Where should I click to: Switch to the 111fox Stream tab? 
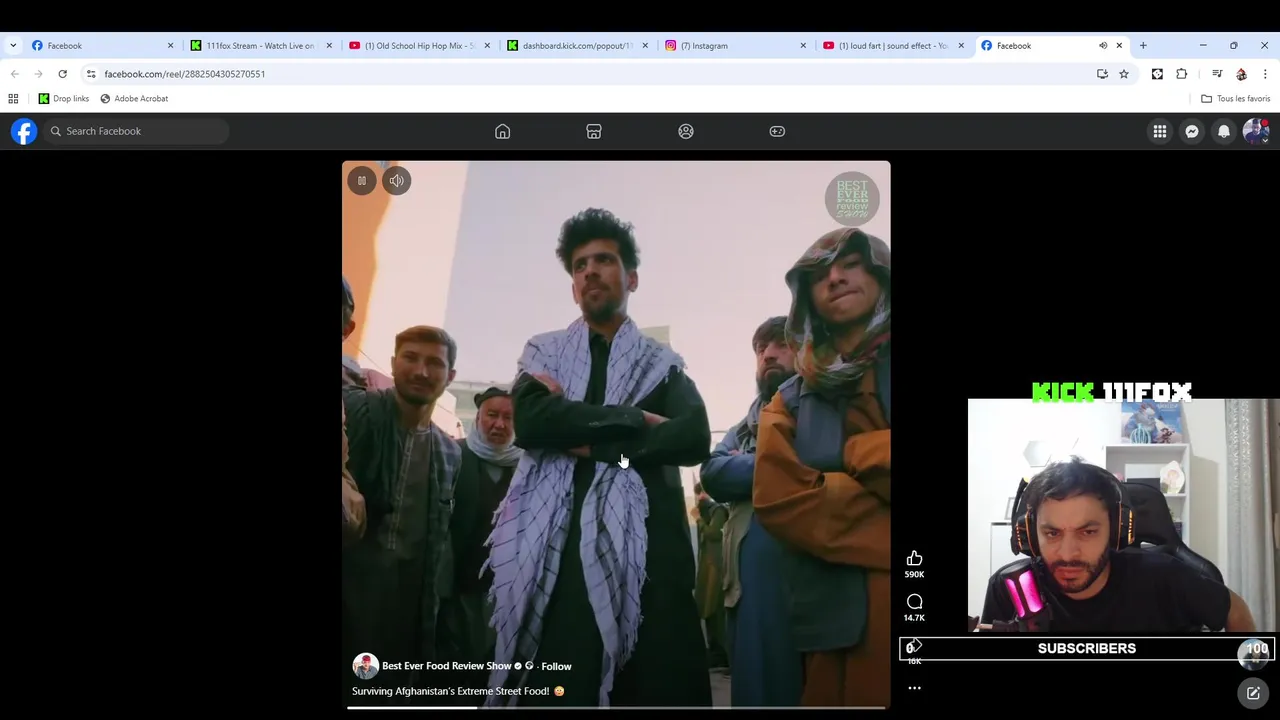260,45
